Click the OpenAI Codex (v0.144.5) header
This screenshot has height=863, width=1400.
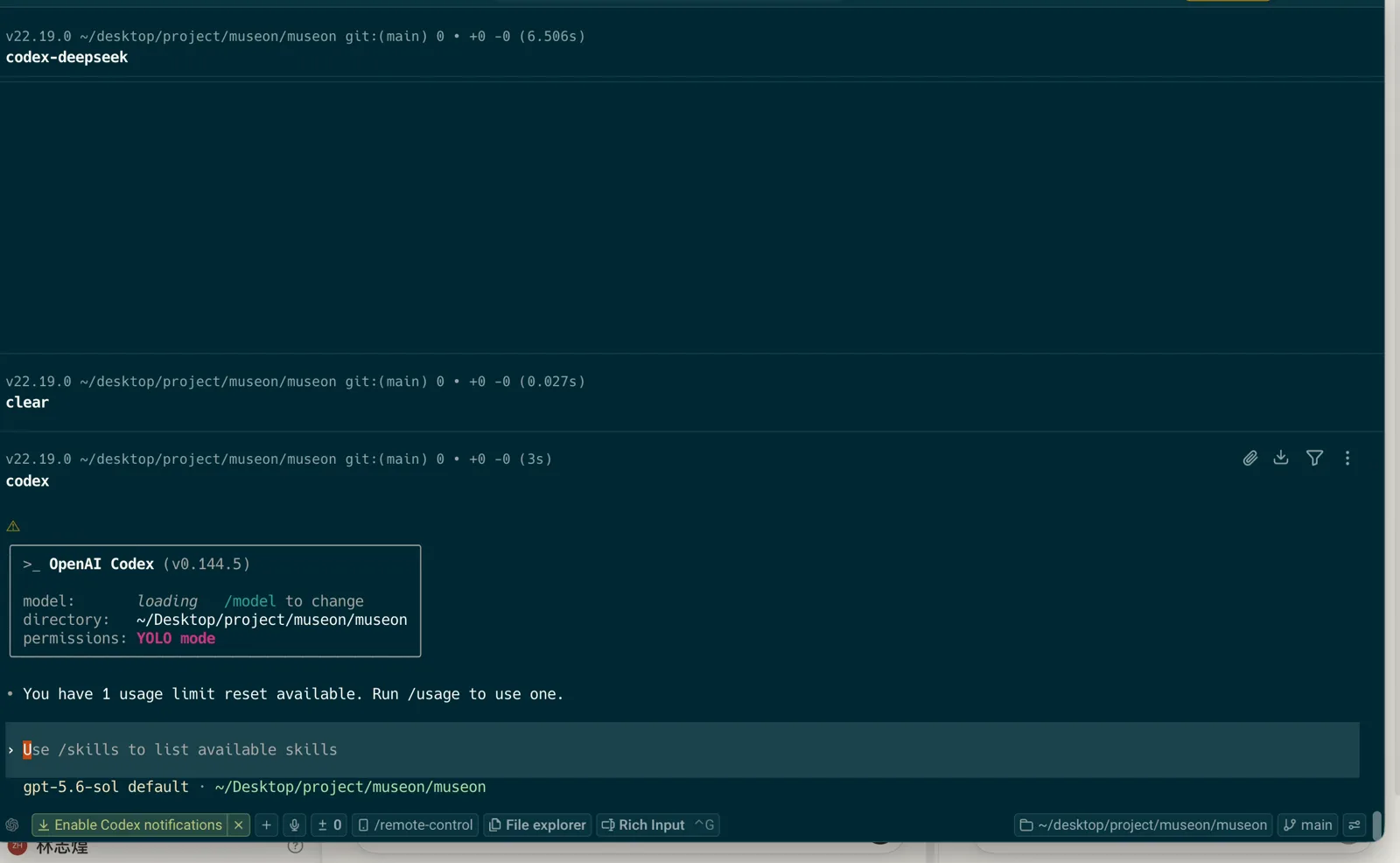[x=136, y=564]
